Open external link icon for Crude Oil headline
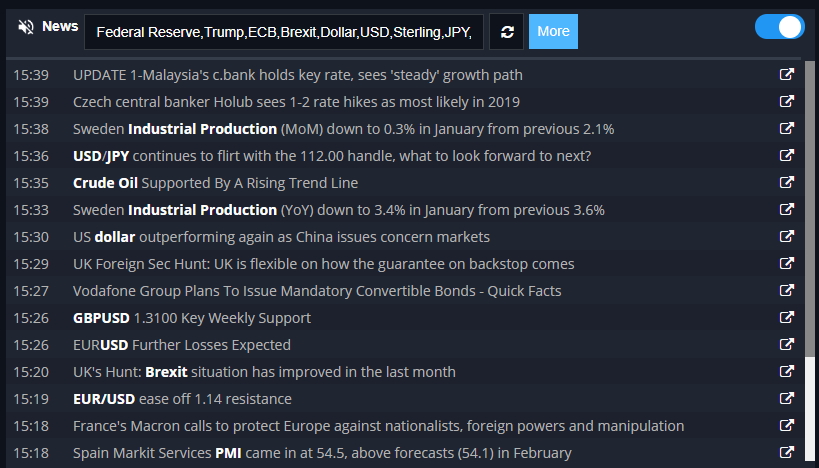 pyautogui.click(x=787, y=182)
